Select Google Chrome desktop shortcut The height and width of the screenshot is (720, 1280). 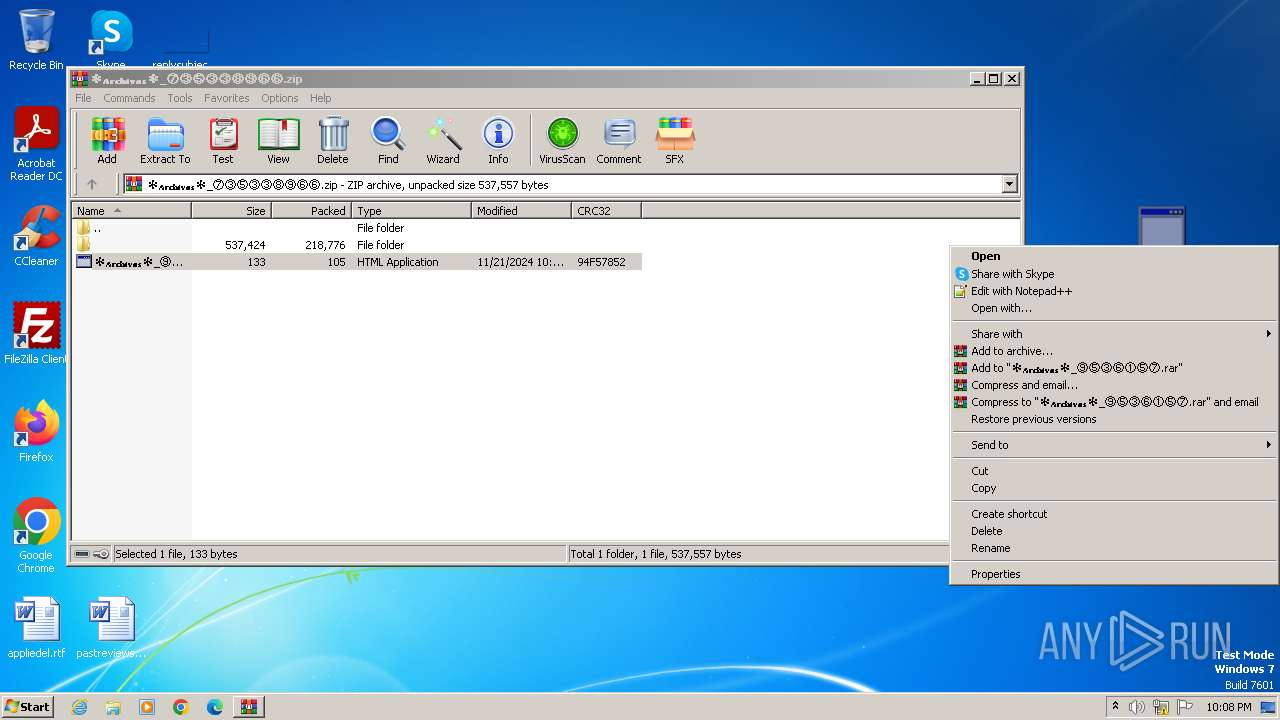pos(36,535)
